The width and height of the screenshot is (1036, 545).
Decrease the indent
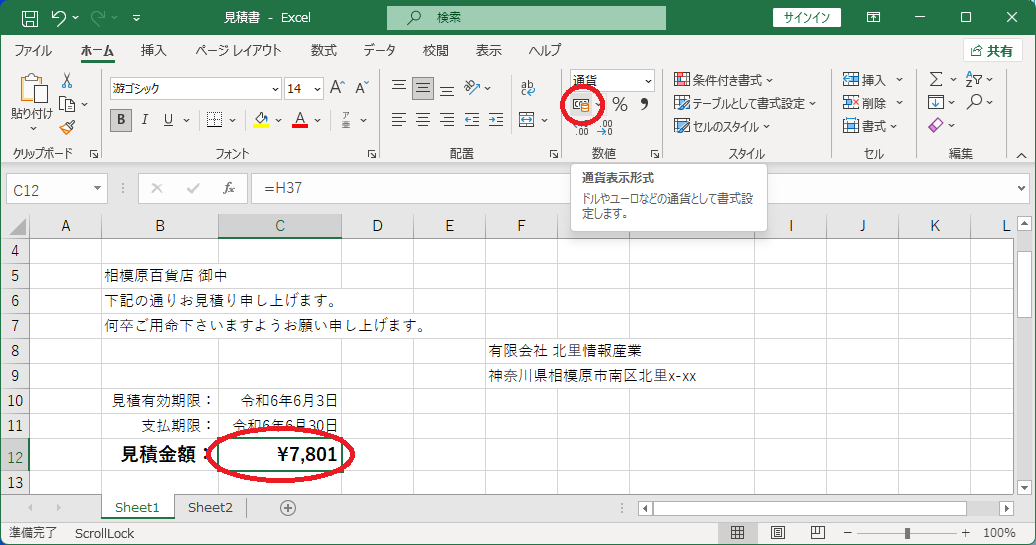point(472,120)
